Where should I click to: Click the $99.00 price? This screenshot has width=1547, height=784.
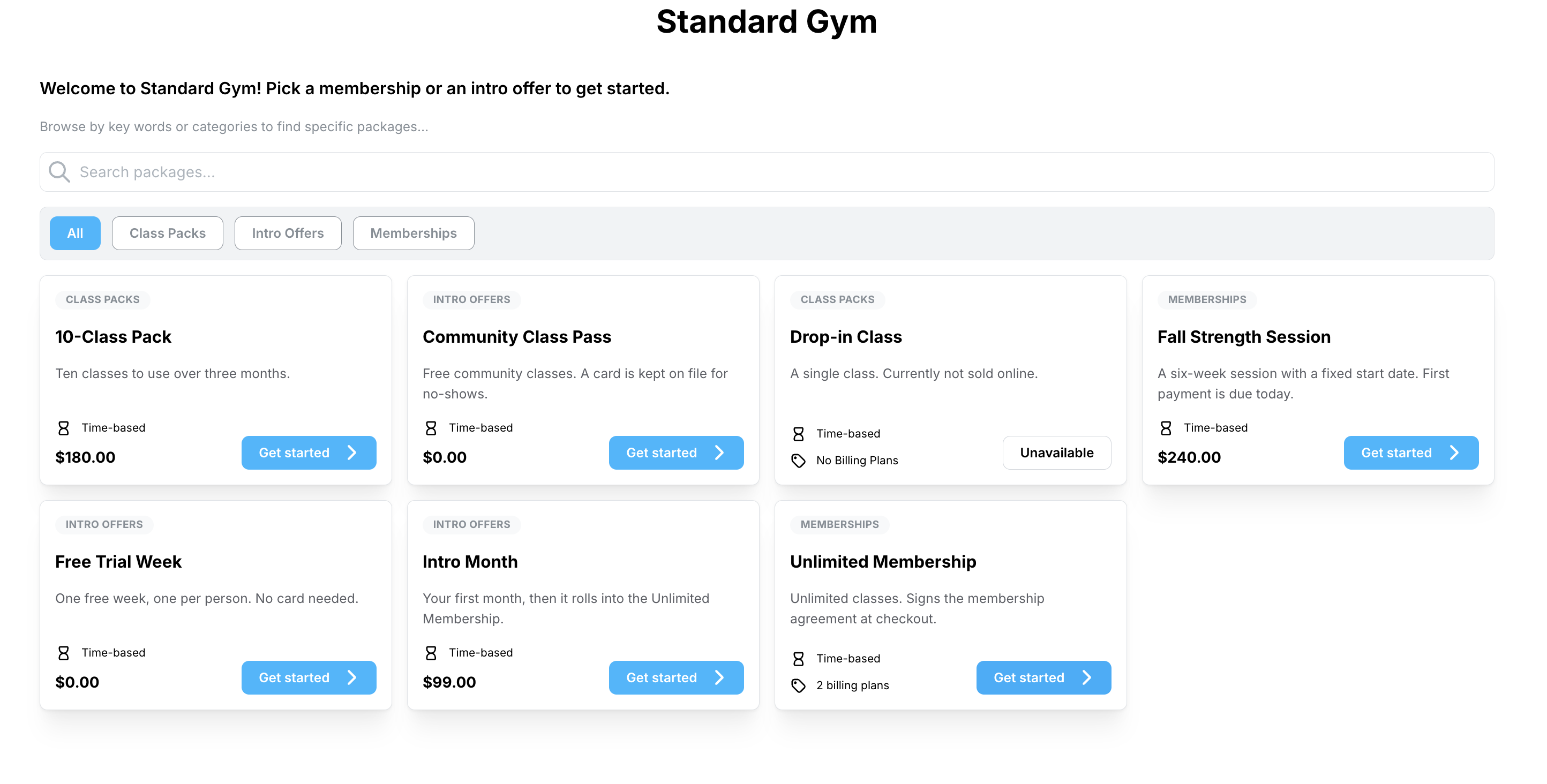click(449, 683)
